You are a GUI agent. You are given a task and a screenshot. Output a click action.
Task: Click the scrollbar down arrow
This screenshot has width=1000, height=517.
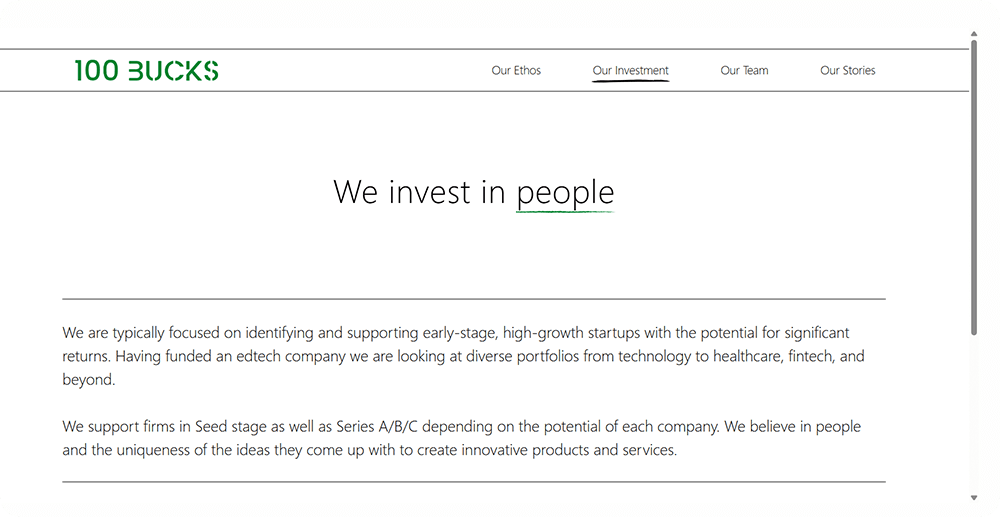(x=974, y=497)
